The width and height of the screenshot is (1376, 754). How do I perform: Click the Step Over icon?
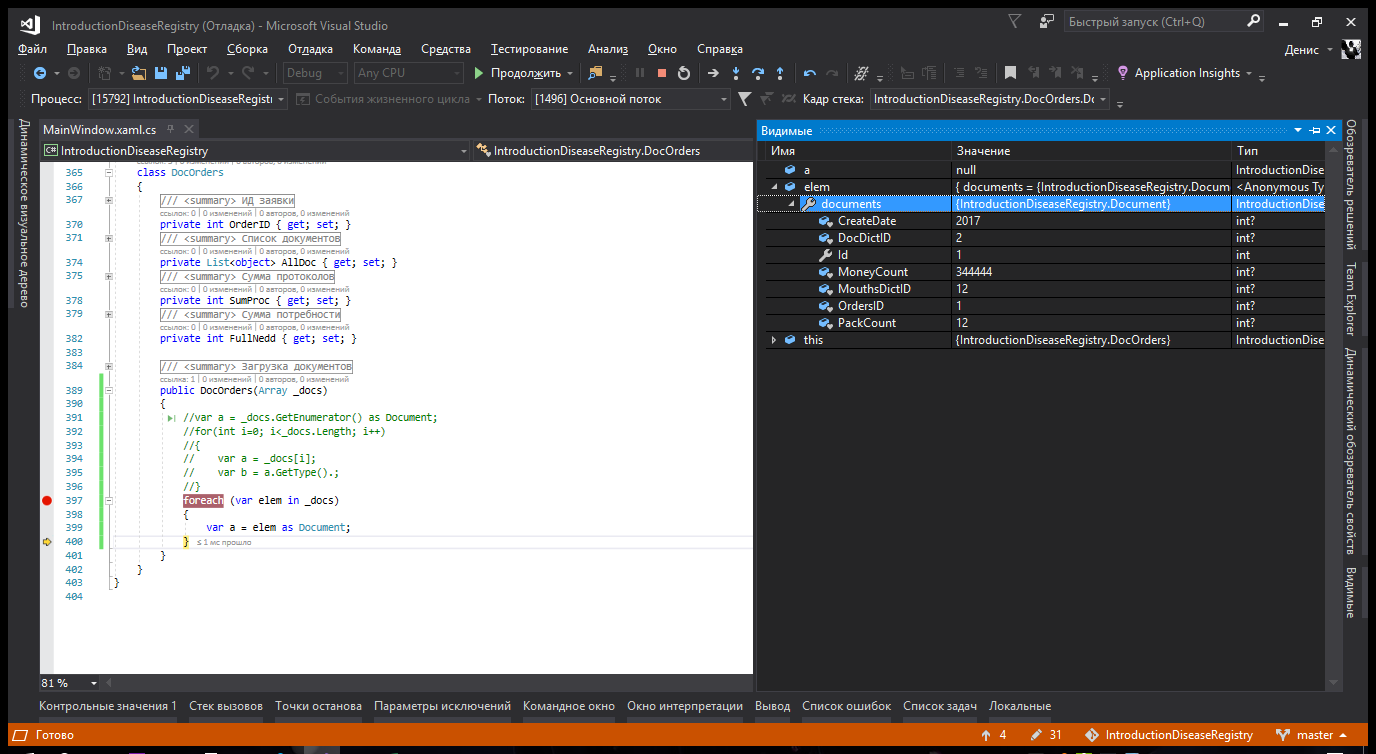[758, 73]
